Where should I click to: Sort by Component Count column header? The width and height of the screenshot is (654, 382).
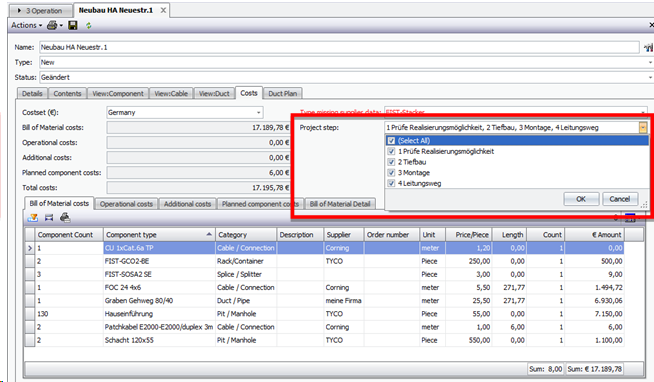coord(69,235)
